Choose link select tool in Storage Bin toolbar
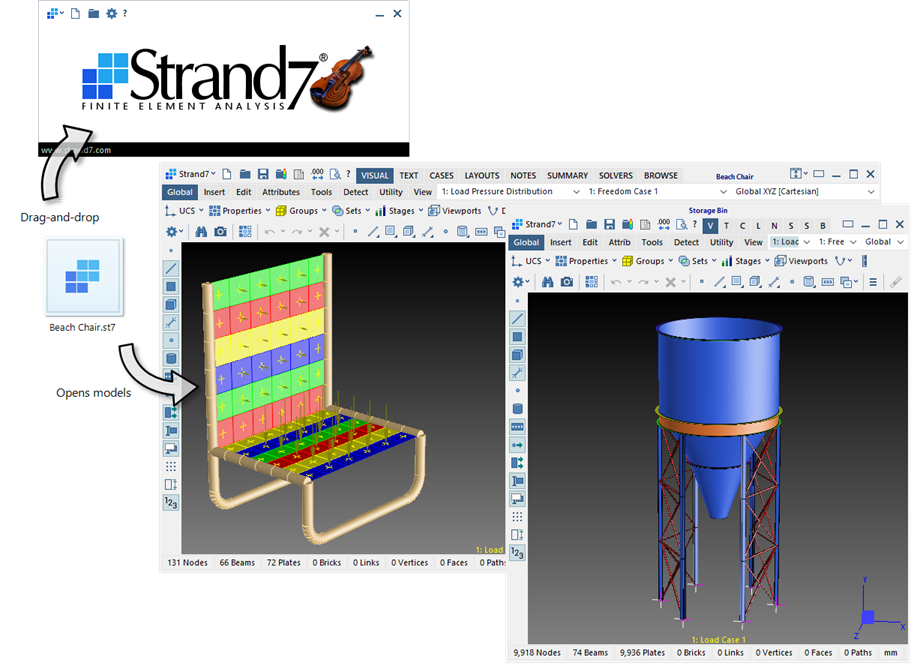This screenshot has height=666, width=914. click(x=774, y=282)
